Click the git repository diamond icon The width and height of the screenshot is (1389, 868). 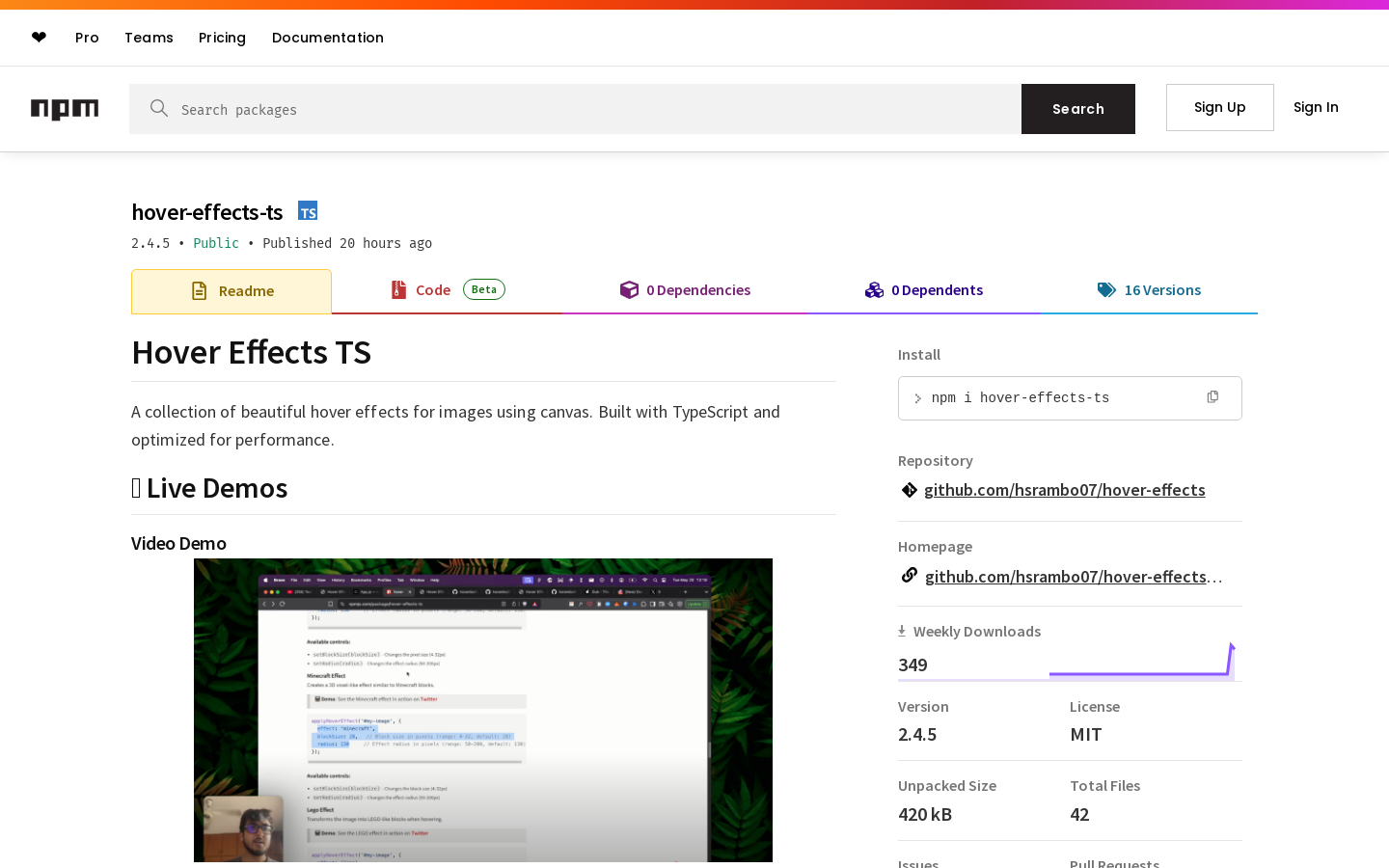coord(909,490)
